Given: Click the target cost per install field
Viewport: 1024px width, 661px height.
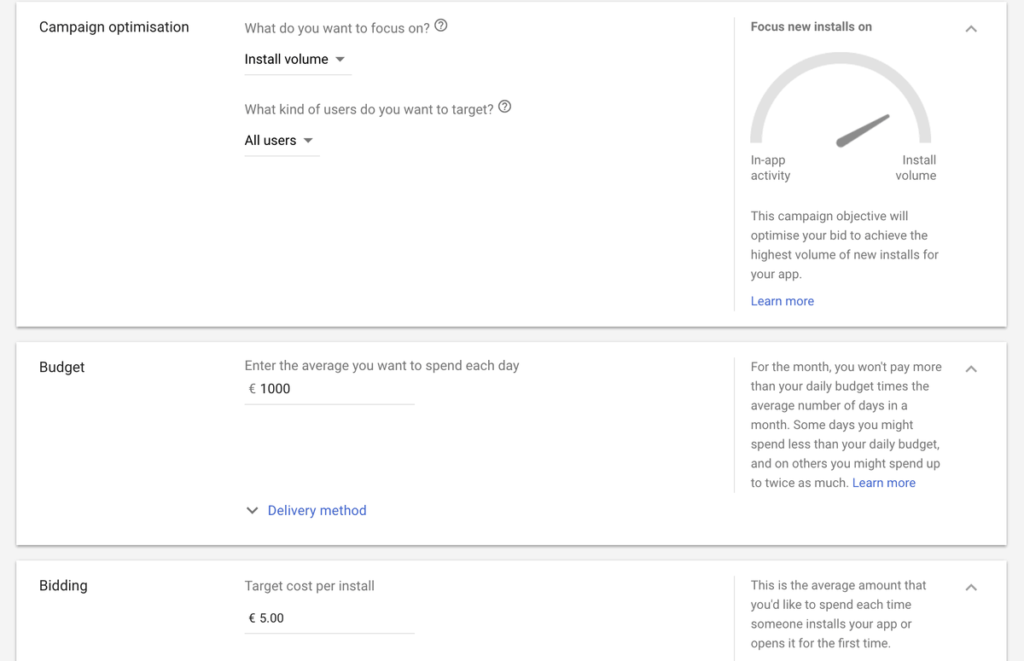Looking at the screenshot, I should (x=329, y=618).
